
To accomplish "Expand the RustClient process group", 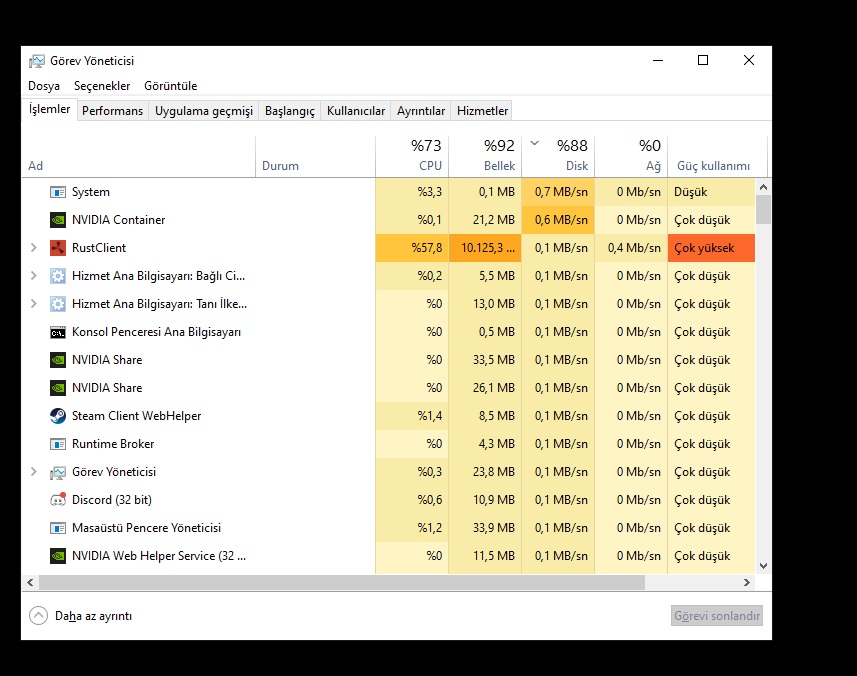I will pos(34,248).
